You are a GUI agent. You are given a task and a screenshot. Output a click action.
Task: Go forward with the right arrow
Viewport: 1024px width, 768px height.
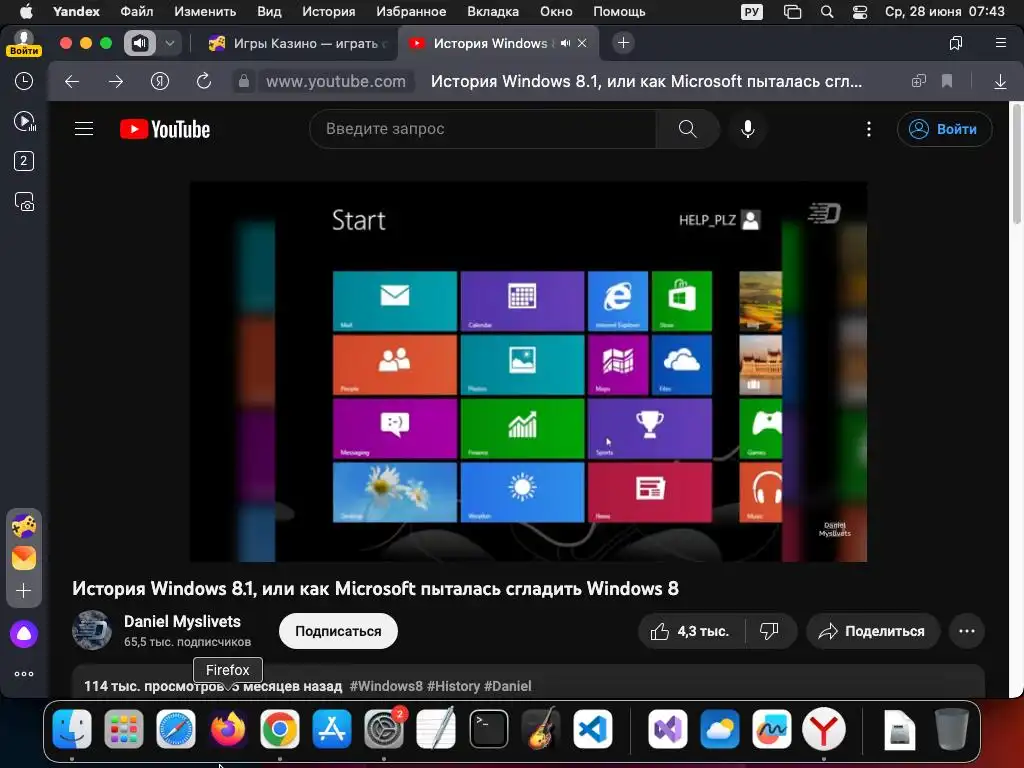(116, 81)
